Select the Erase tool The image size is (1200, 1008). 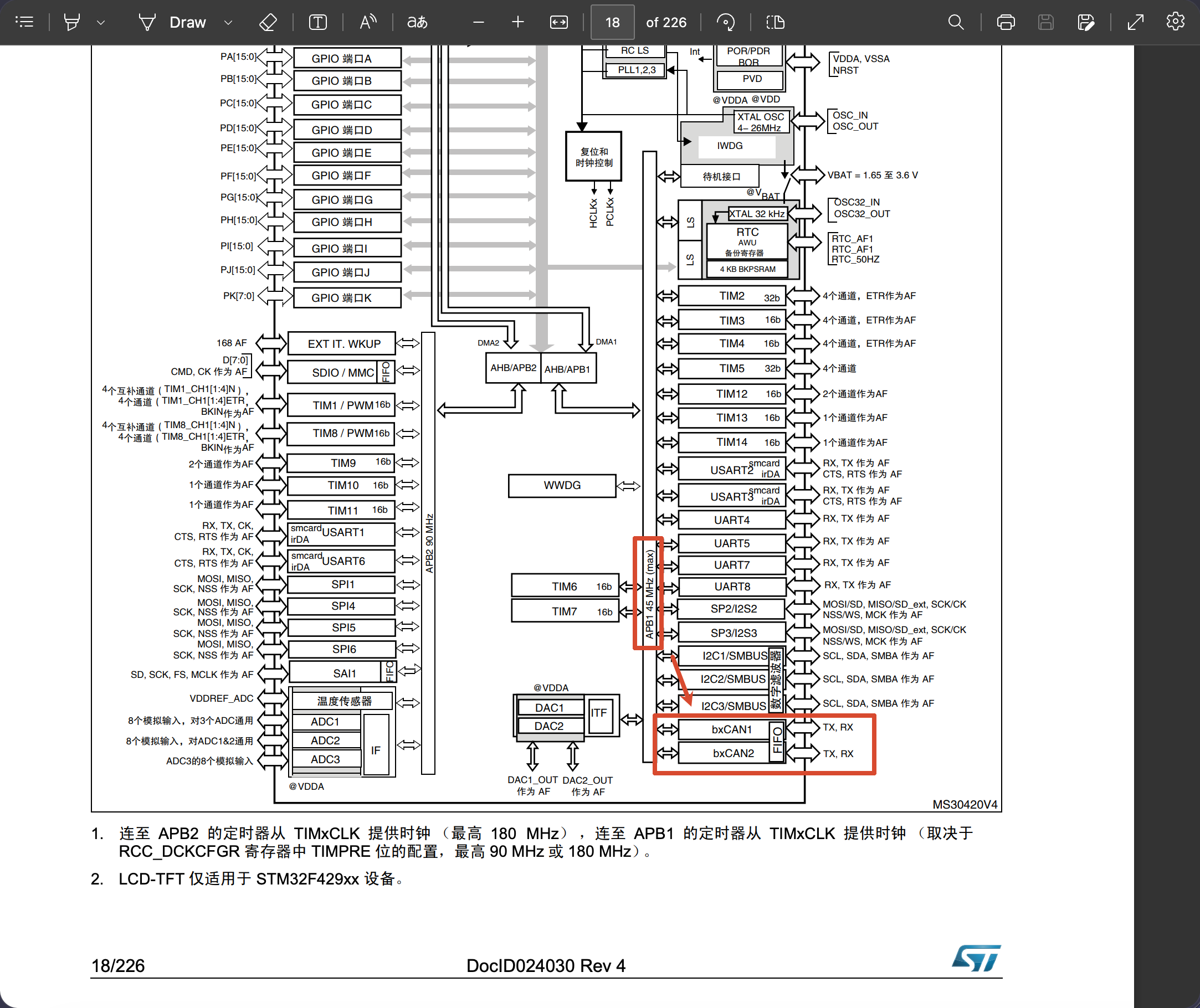tap(268, 22)
